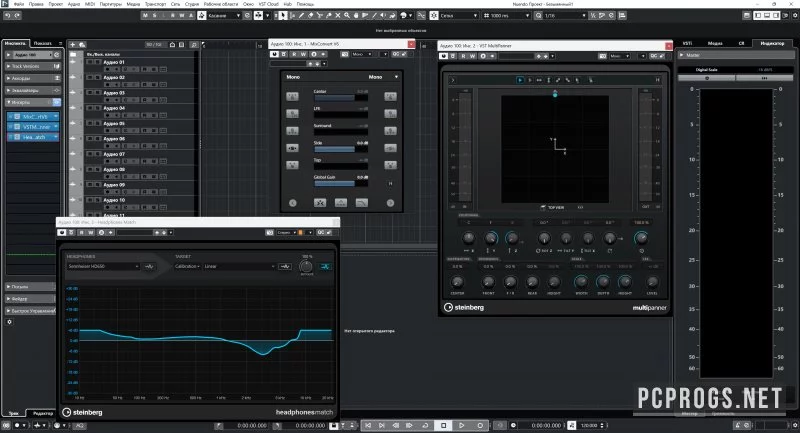Screen dimensions: 800x433
Task: Select the Split scissors tool
Action: point(320,15)
